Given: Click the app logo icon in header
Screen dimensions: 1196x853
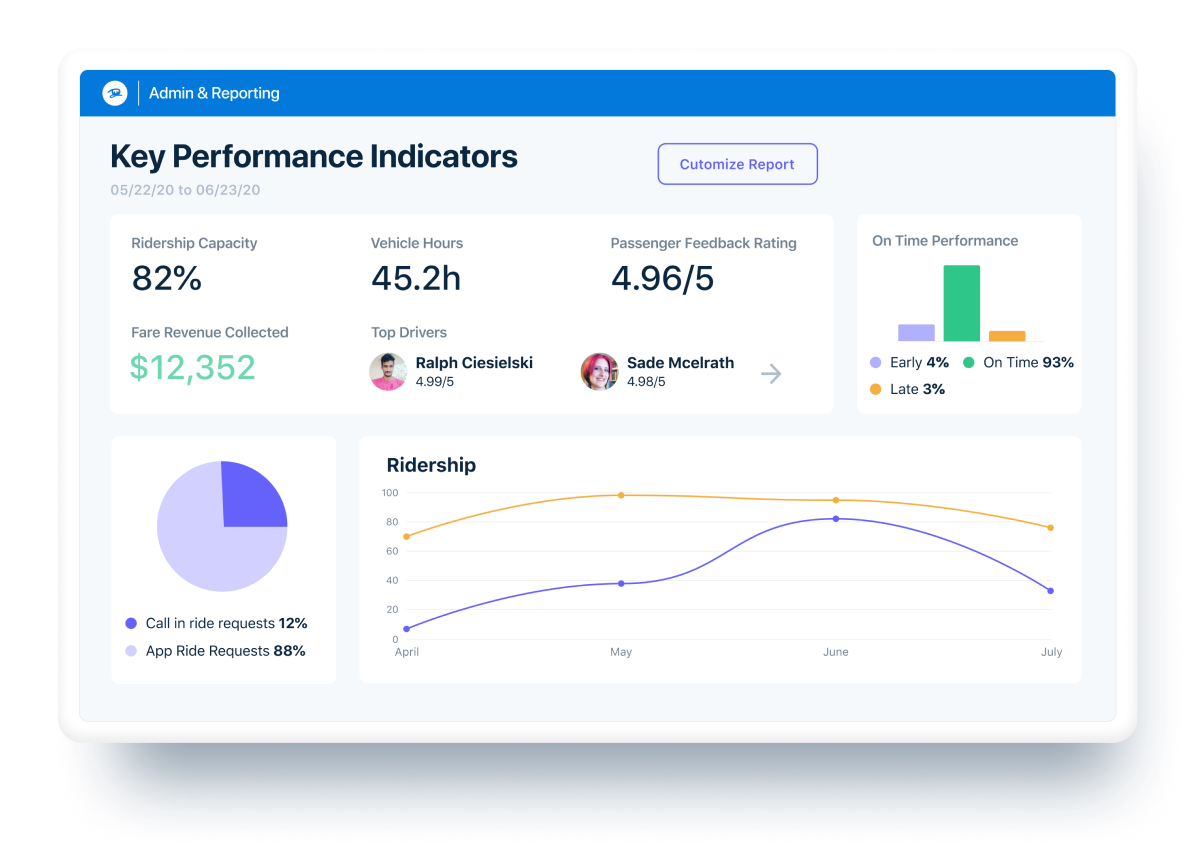Looking at the screenshot, I should point(115,93).
